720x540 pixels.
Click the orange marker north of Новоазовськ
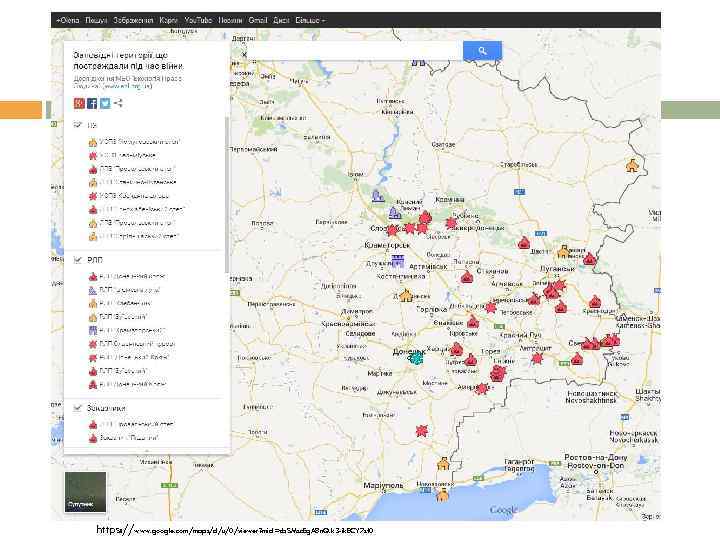(443, 464)
